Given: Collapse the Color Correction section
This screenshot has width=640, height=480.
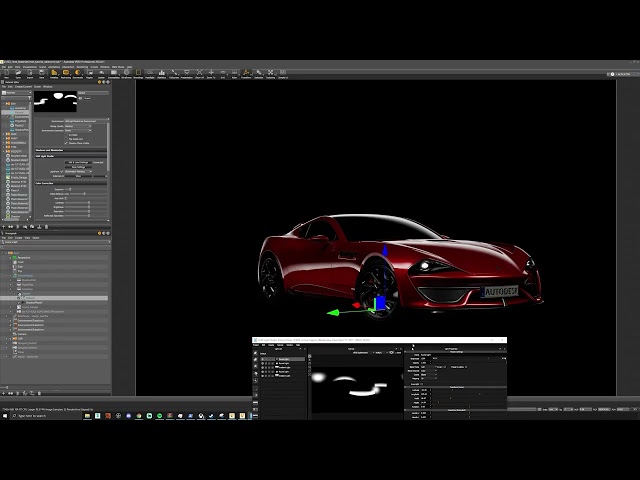Looking at the screenshot, I should (x=71, y=183).
